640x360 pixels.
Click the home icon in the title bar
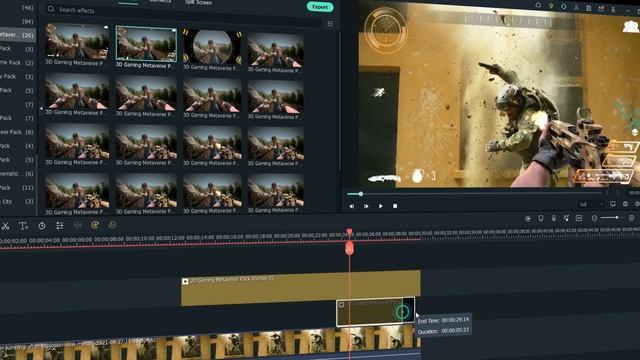tap(538, 5)
